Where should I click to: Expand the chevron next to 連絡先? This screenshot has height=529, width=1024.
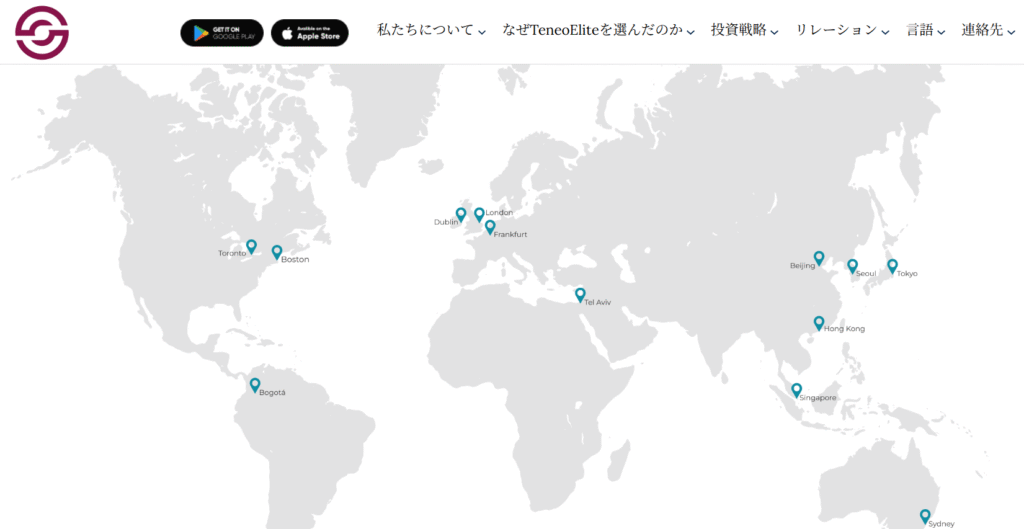coord(1012,32)
